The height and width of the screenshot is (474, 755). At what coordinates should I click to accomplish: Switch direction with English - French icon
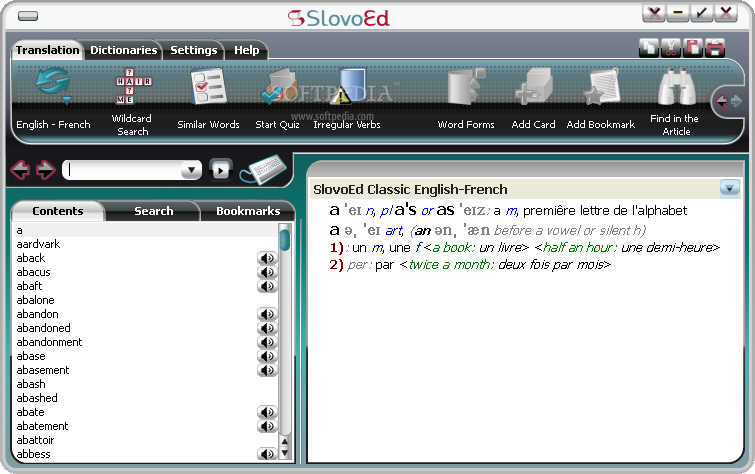53,86
